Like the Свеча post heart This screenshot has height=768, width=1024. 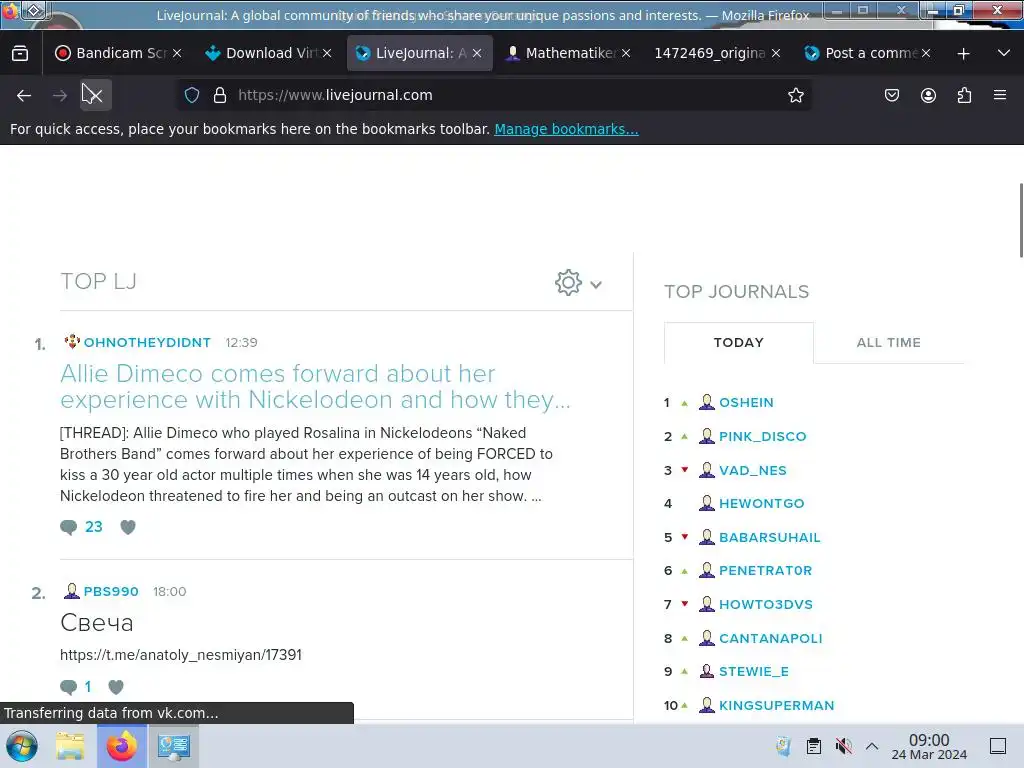[116, 687]
